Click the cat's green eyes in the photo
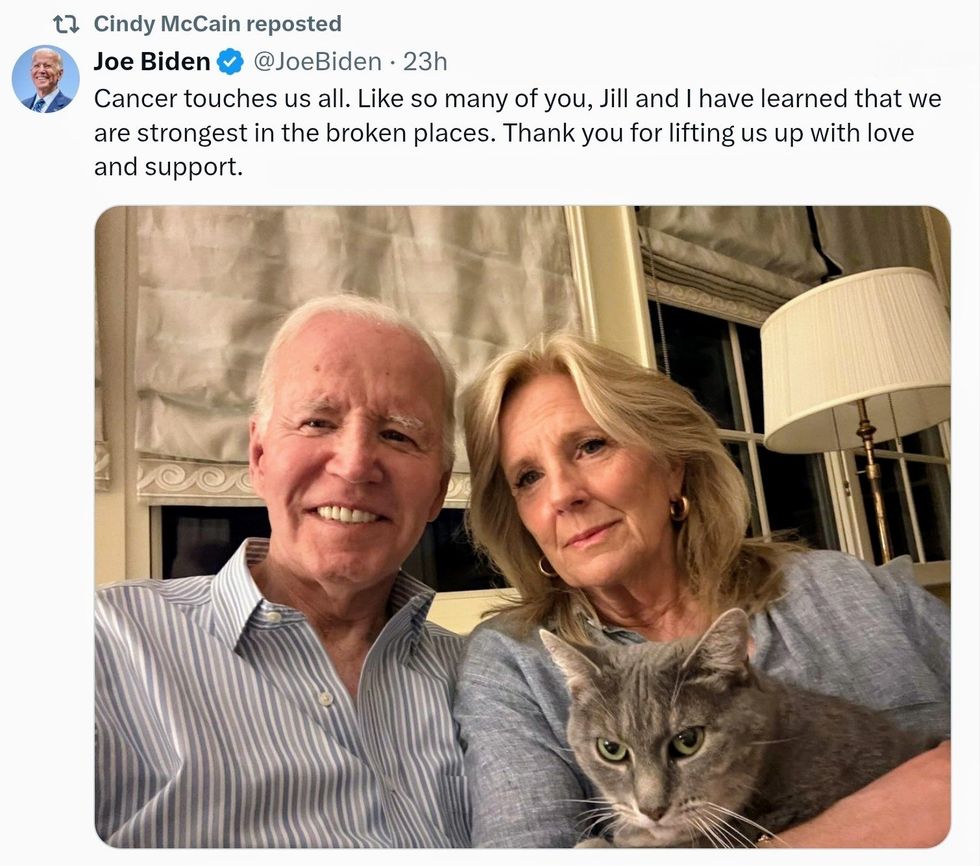The width and height of the screenshot is (980, 866). point(650,743)
